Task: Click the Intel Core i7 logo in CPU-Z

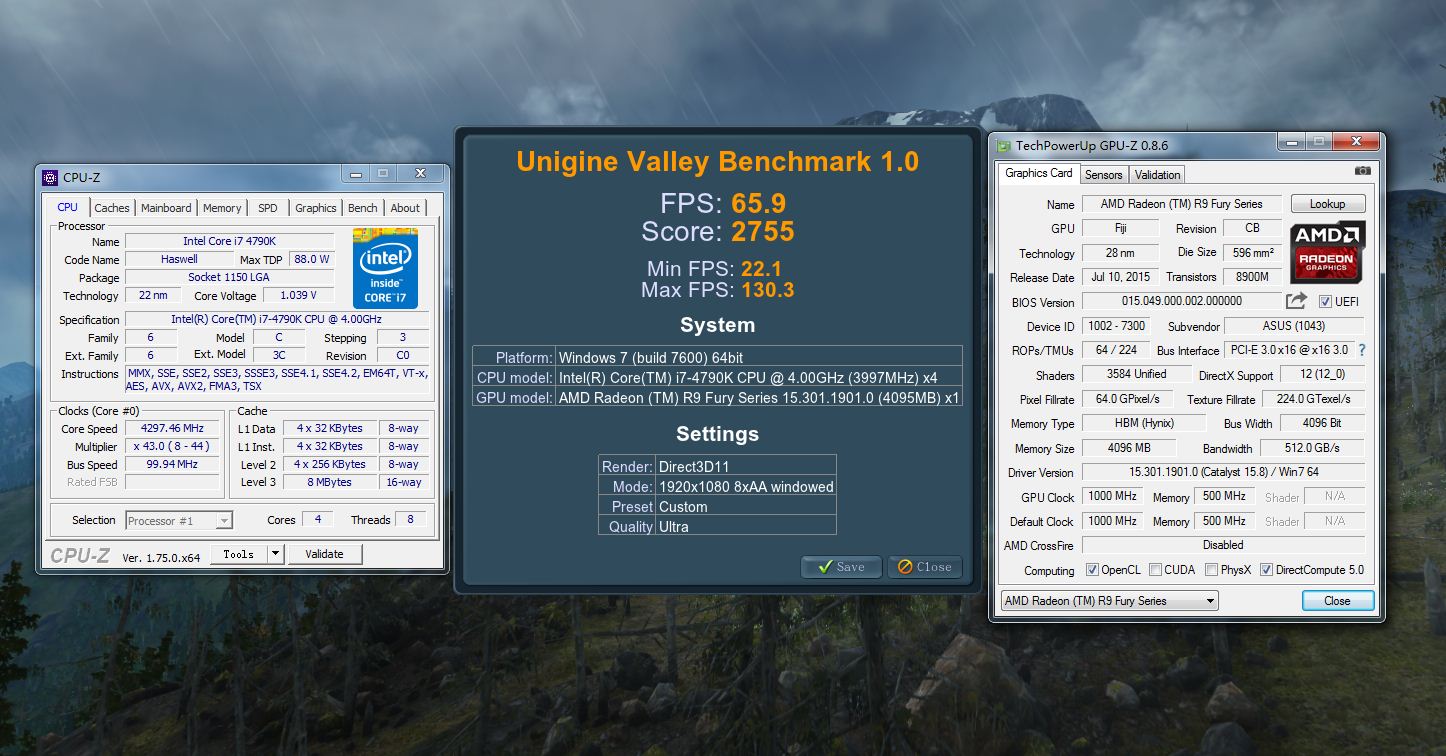Action: (x=385, y=269)
